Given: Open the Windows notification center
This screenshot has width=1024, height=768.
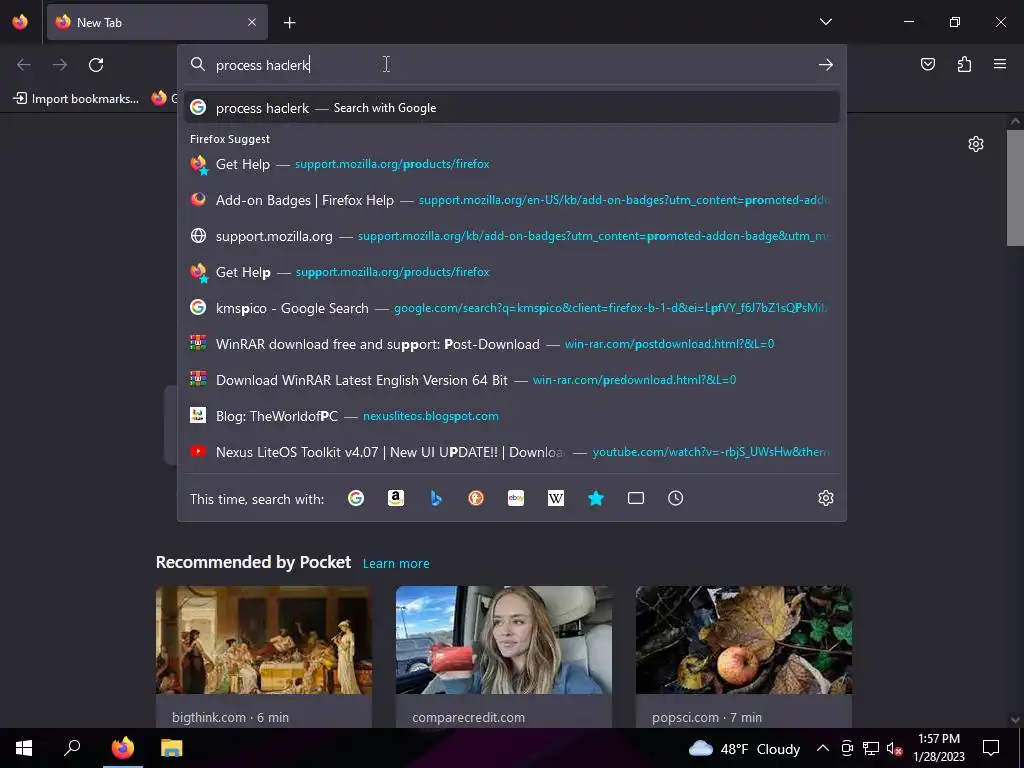Looking at the screenshot, I should click(x=991, y=748).
